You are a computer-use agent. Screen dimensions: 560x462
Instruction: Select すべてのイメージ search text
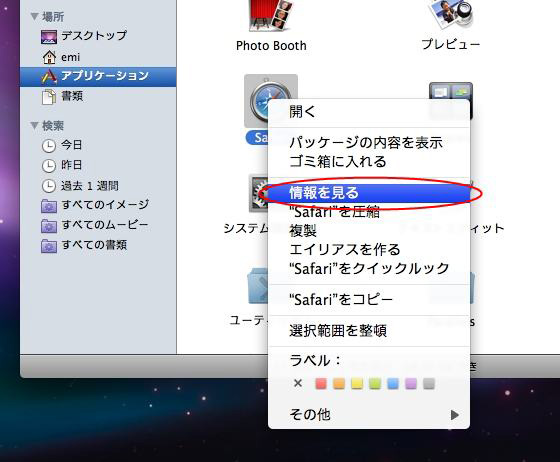click(105, 205)
